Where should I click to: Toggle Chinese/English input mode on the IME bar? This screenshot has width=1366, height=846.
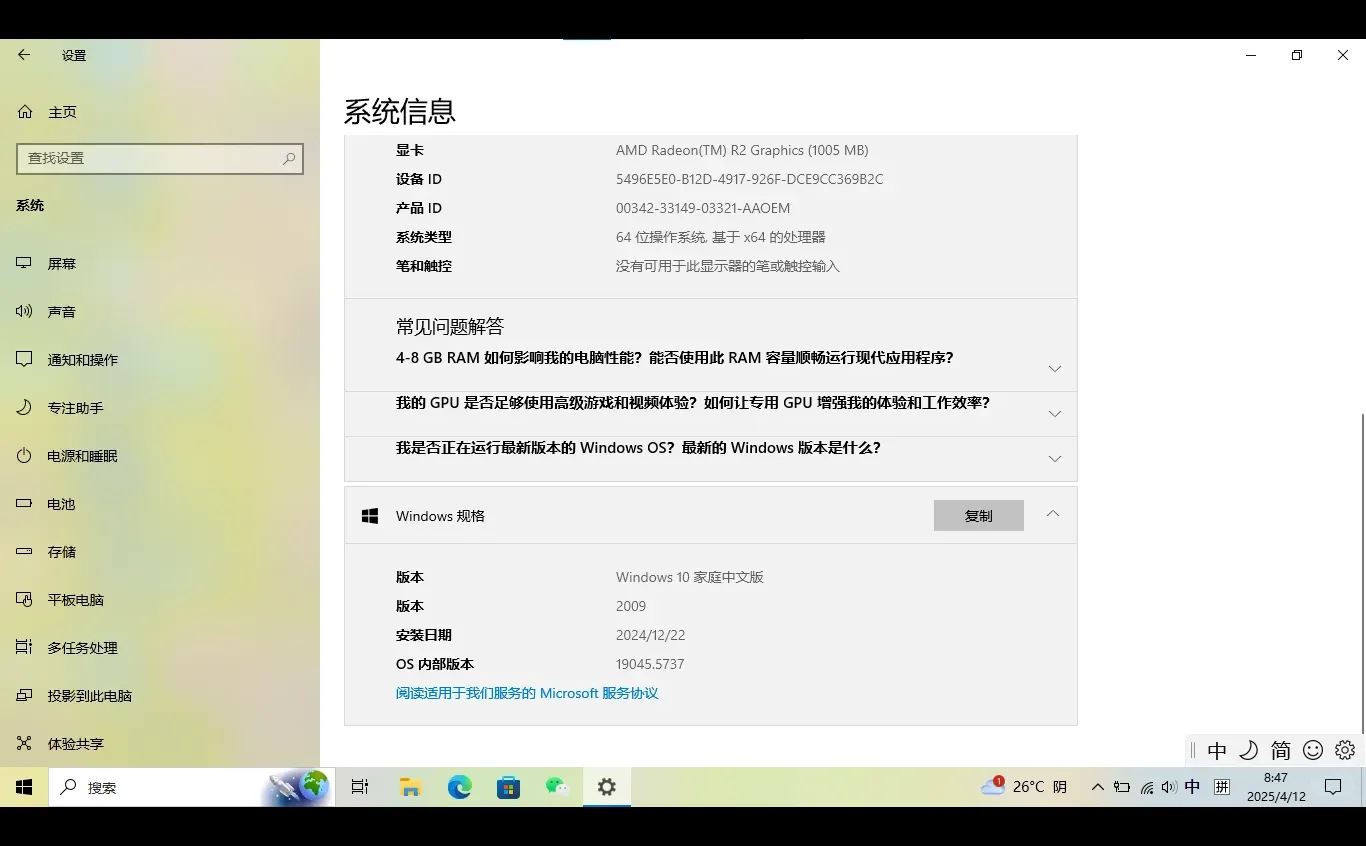[1217, 749]
